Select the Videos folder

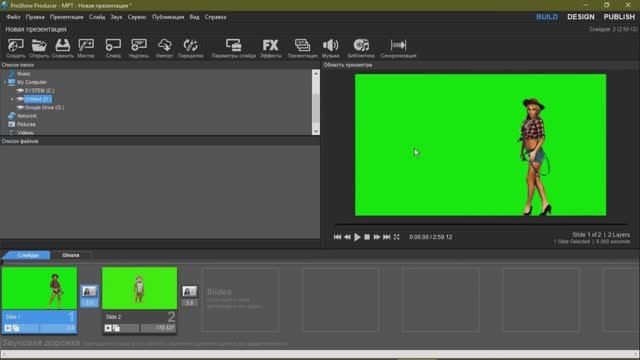25,133
